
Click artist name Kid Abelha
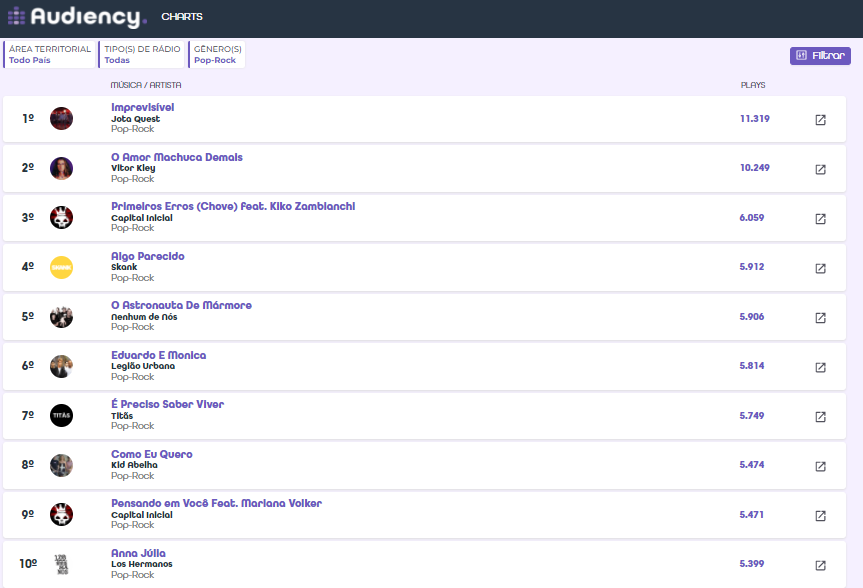pos(134,465)
